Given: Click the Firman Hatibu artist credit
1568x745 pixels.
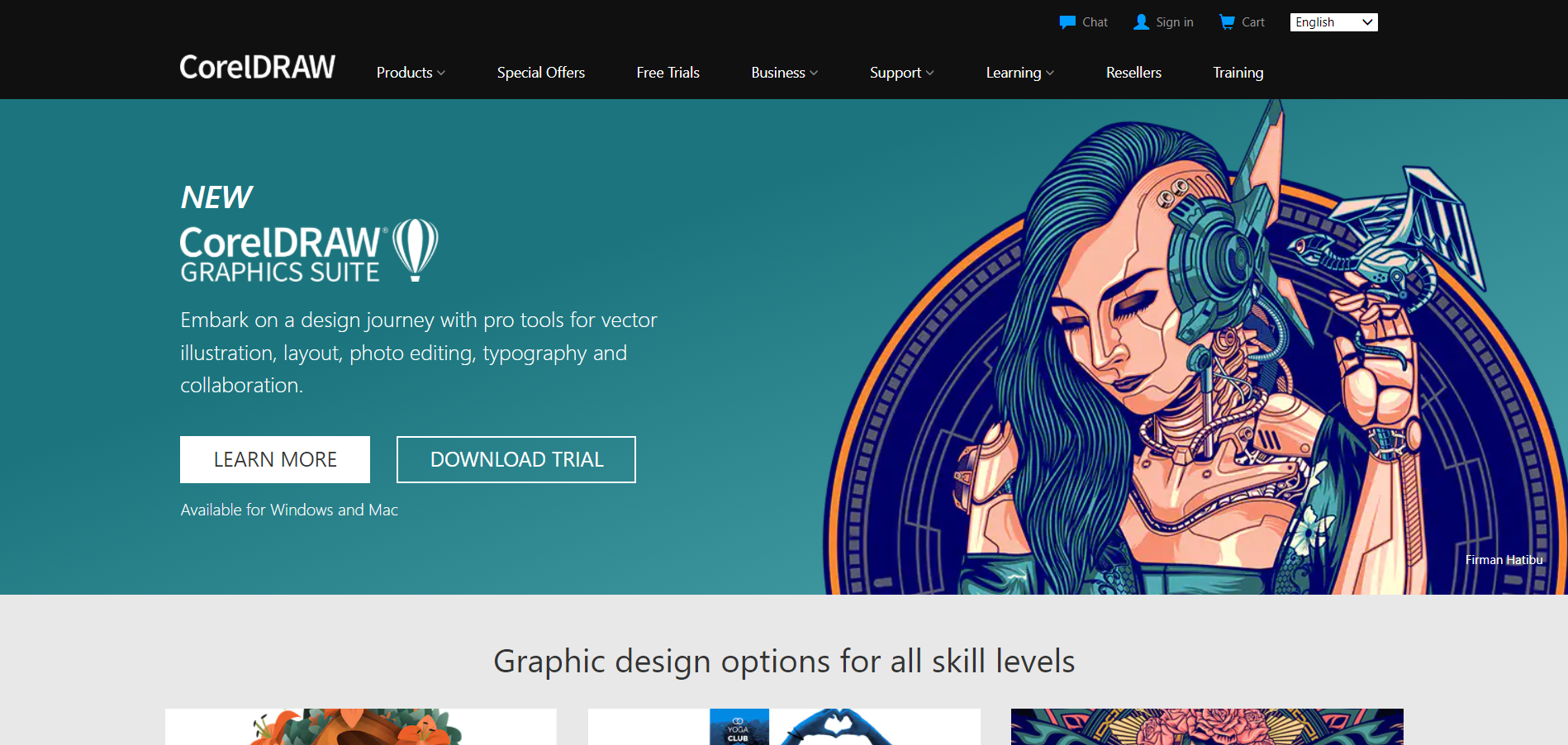Looking at the screenshot, I should (1504, 560).
